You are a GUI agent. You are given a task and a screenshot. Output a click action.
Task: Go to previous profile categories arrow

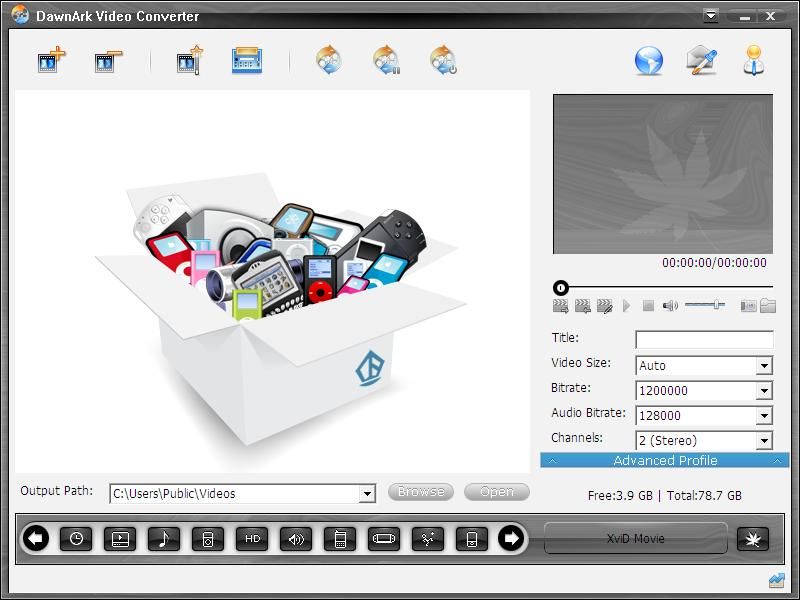[36, 538]
